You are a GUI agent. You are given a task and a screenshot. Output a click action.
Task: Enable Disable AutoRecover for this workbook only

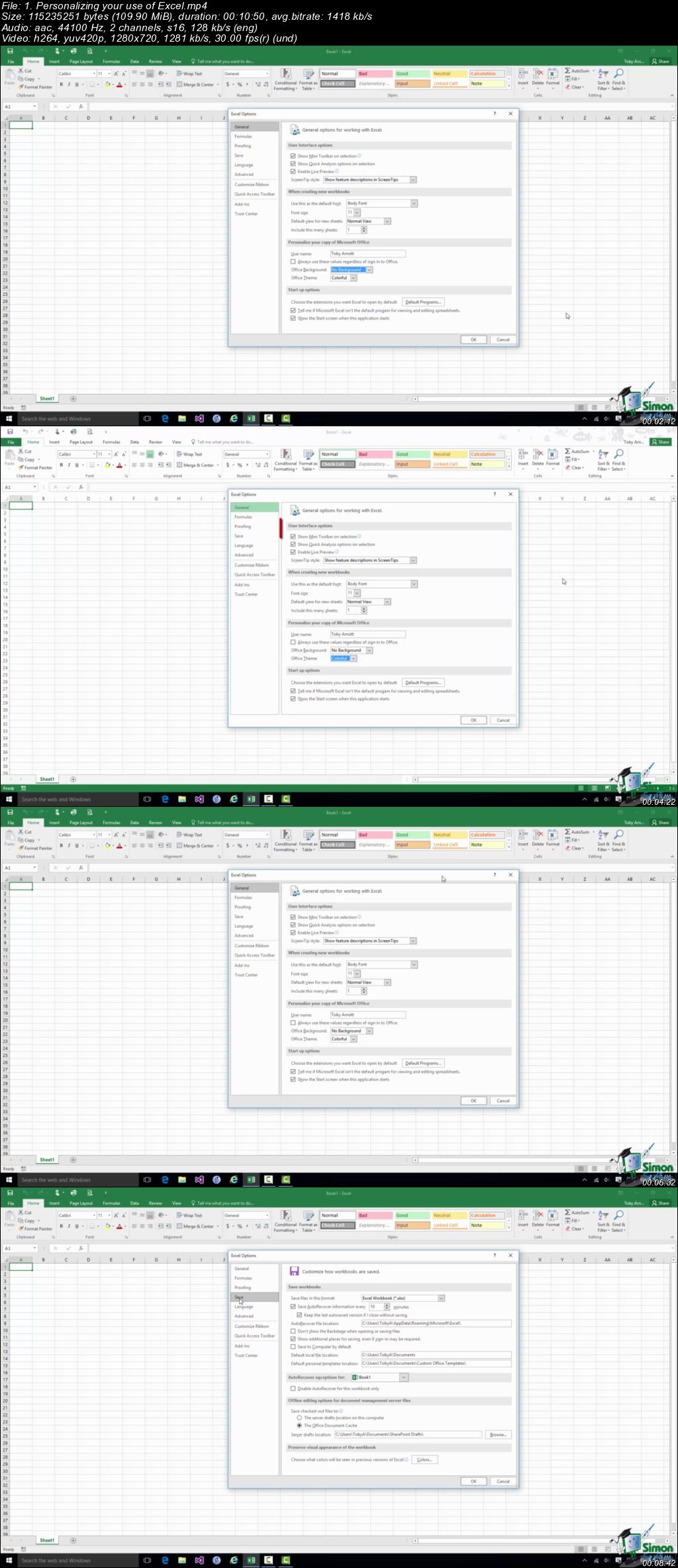point(293,1389)
